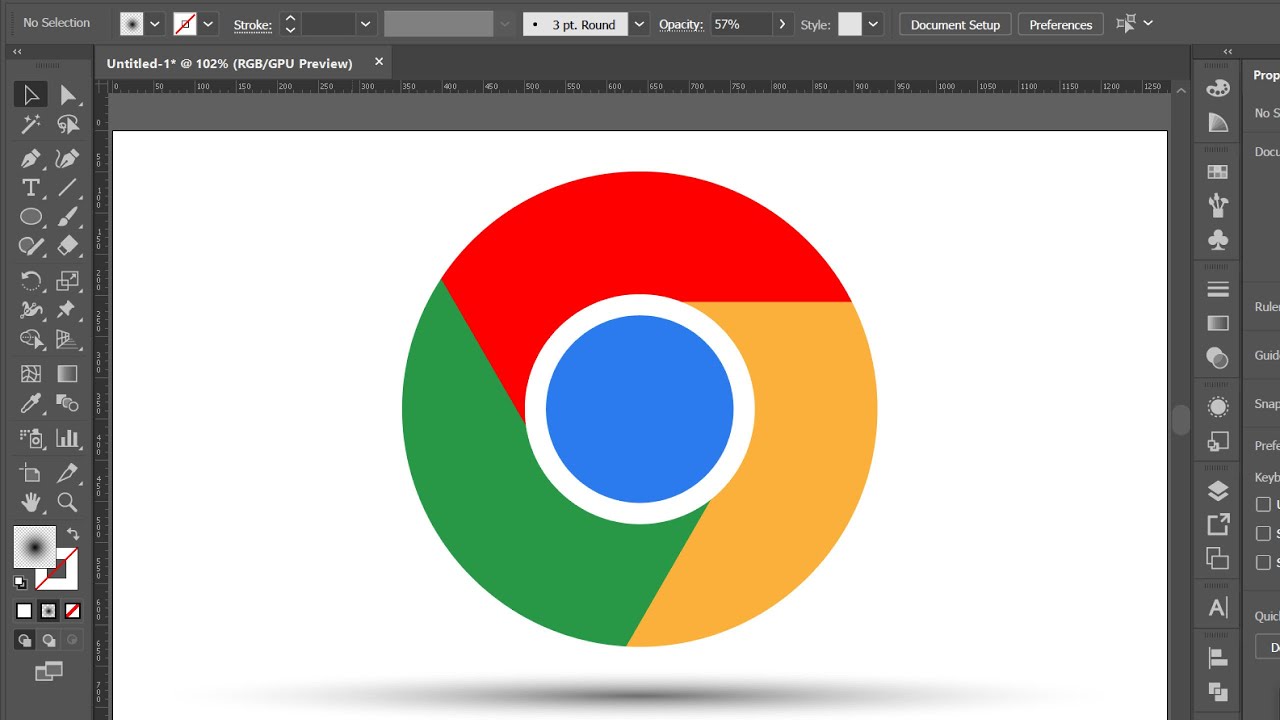Open the Color palette panel icon
The height and width of the screenshot is (720, 1280).
[1218, 88]
